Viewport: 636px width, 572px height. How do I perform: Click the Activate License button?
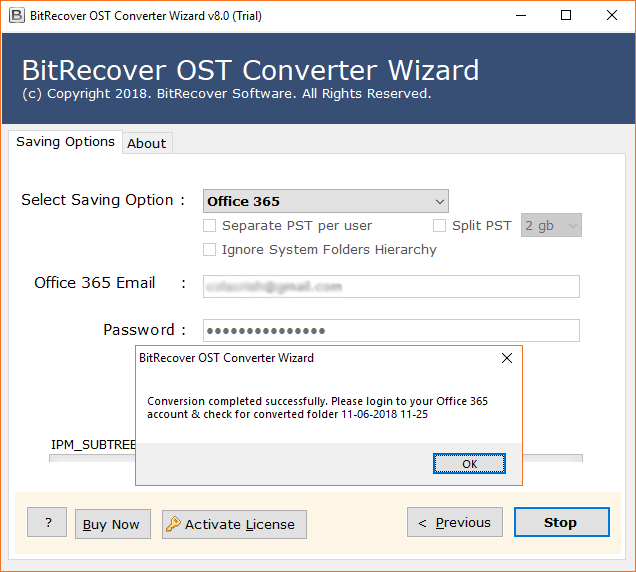[234, 525]
